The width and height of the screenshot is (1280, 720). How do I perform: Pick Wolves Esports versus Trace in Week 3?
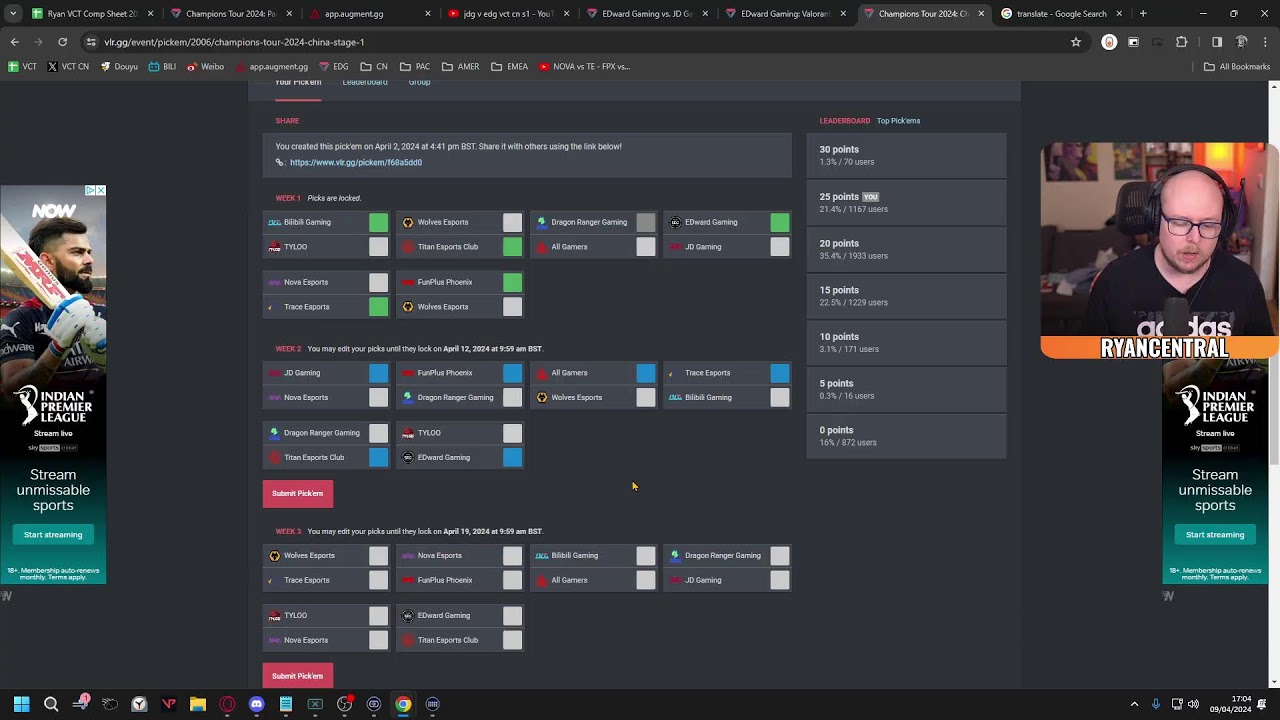pyautogui.click(x=378, y=556)
